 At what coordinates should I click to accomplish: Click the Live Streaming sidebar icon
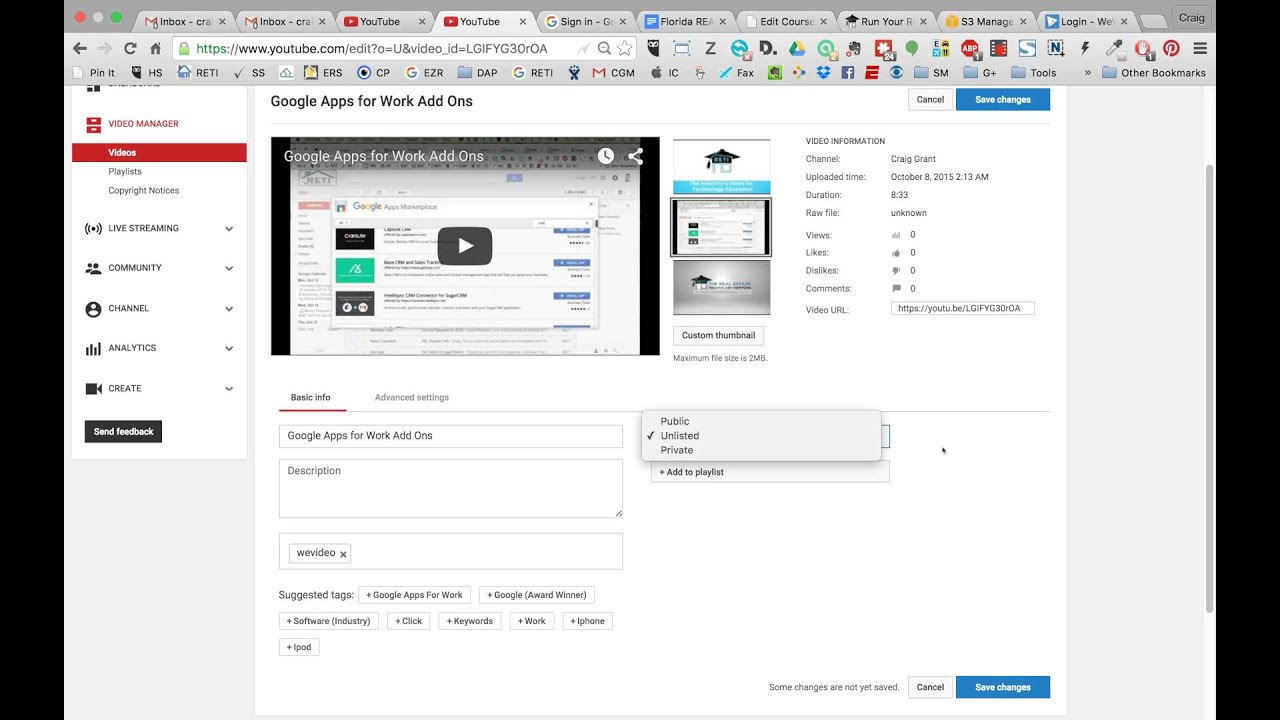93,228
